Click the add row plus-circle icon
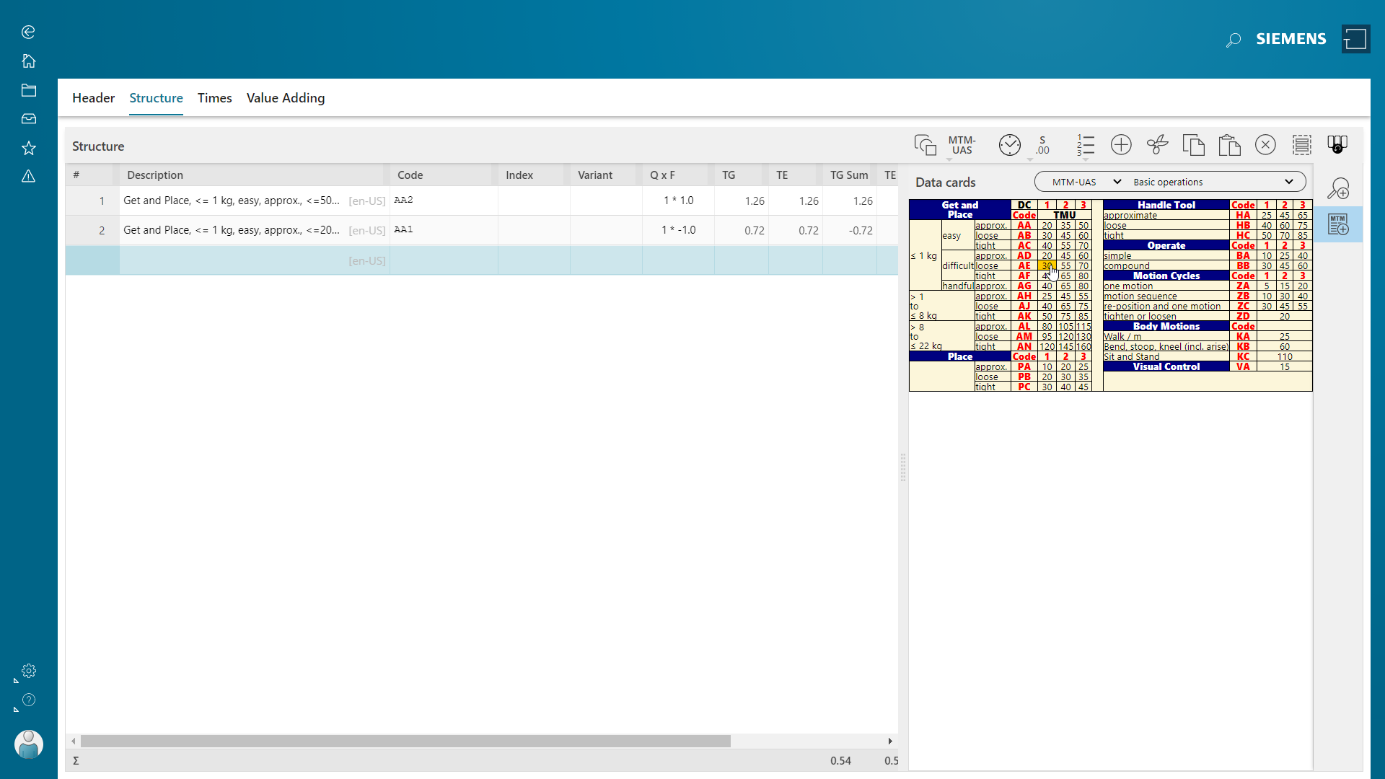This screenshot has height=779, width=1385. (x=1121, y=145)
